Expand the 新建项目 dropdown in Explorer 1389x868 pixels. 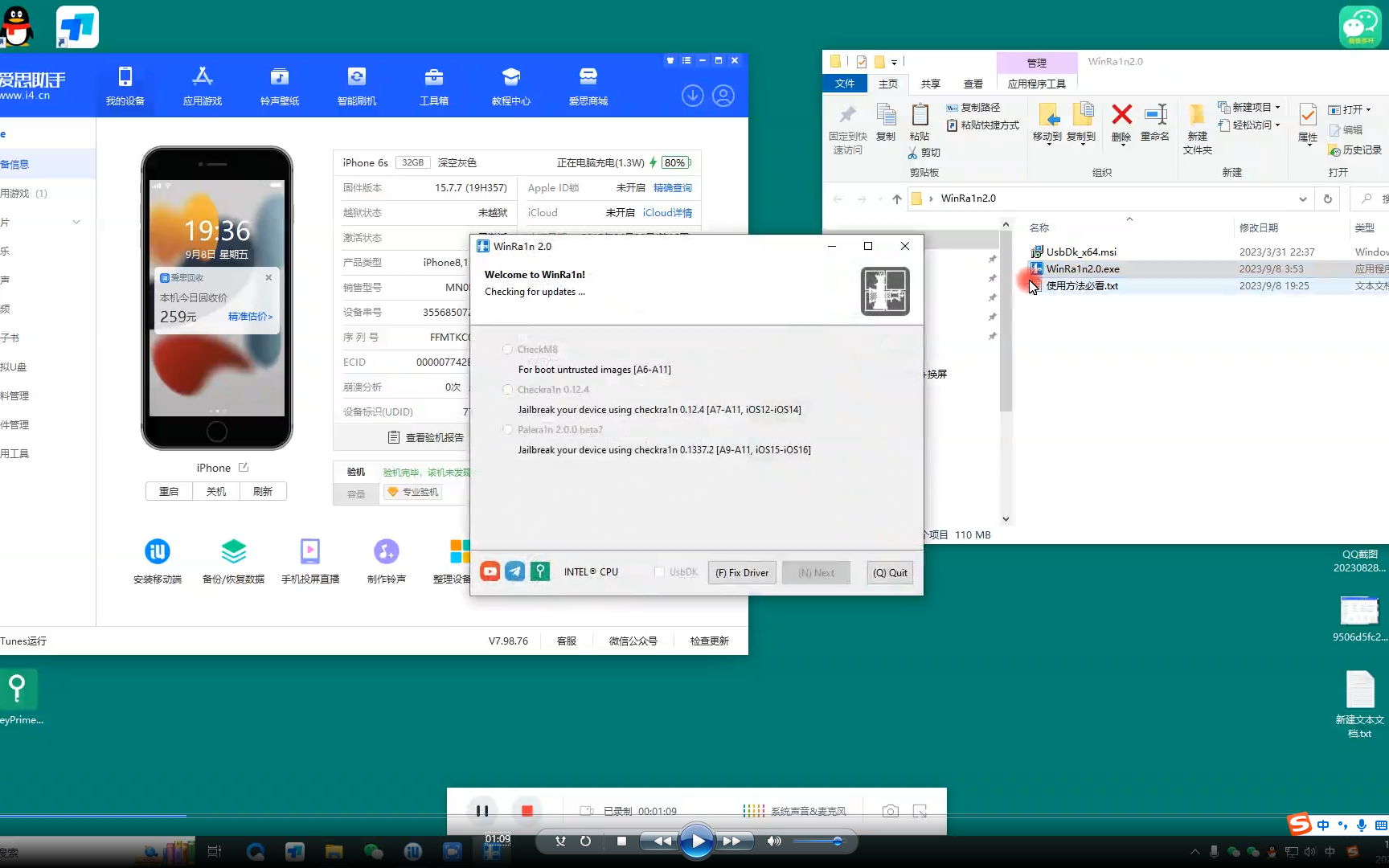pyautogui.click(x=1277, y=107)
